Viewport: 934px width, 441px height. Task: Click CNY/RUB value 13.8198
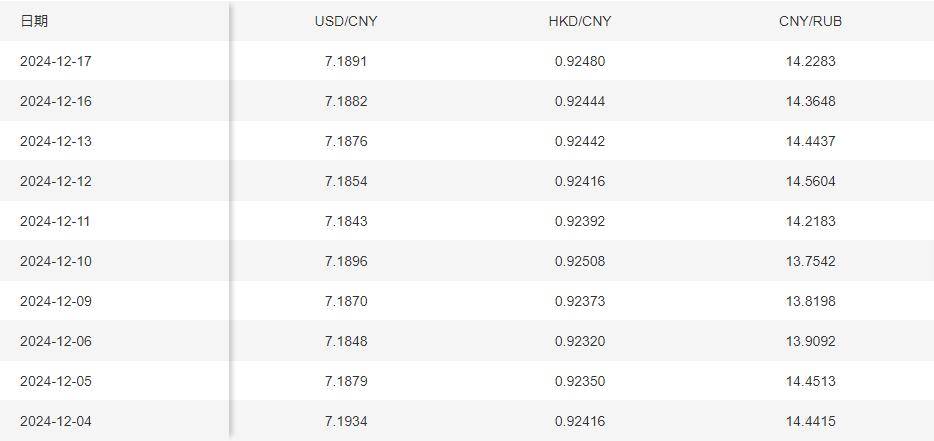[x=810, y=301]
